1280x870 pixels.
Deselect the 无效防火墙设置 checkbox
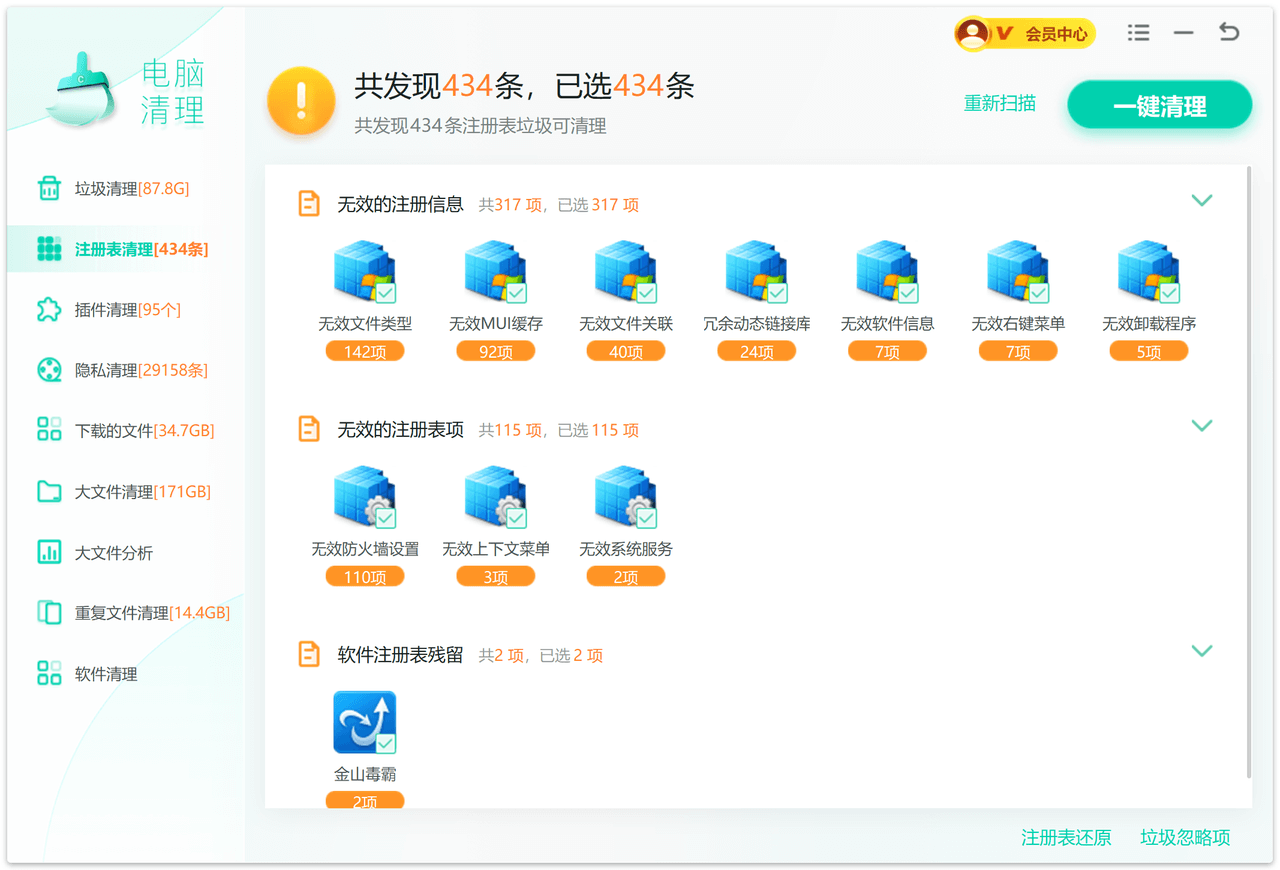(386, 518)
